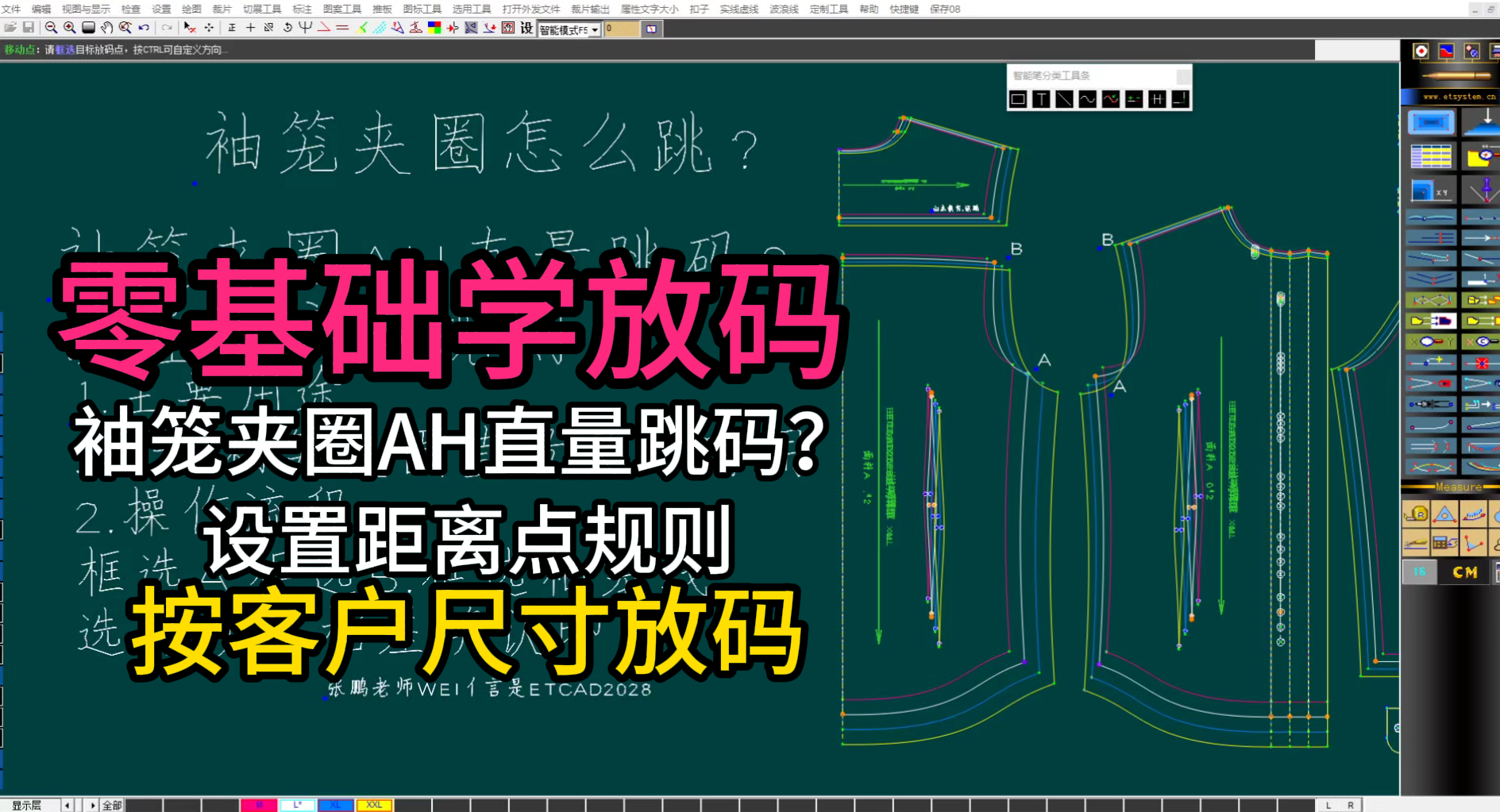Pick the curve drawing tool from smart pen toolbar
Viewport: 1500px width, 812px height.
tap(1087, 99)
